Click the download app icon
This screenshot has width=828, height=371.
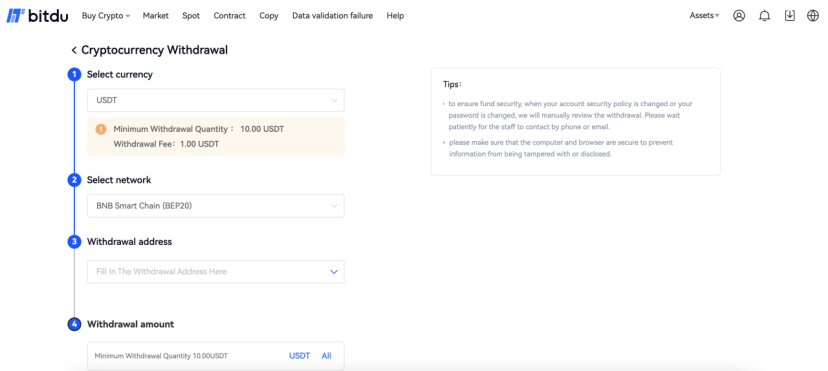pyautogui.click(x=789, y=16)
